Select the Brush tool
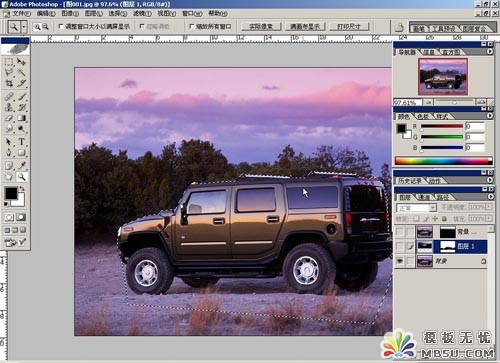 (x=22, y=97)
